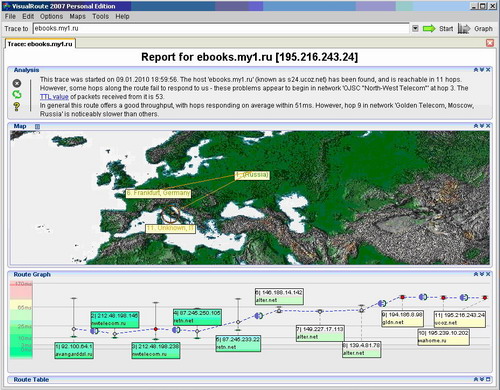Select hop 2 label 212.48.198.146
The image size is (500, 390).
click(115, 320)
